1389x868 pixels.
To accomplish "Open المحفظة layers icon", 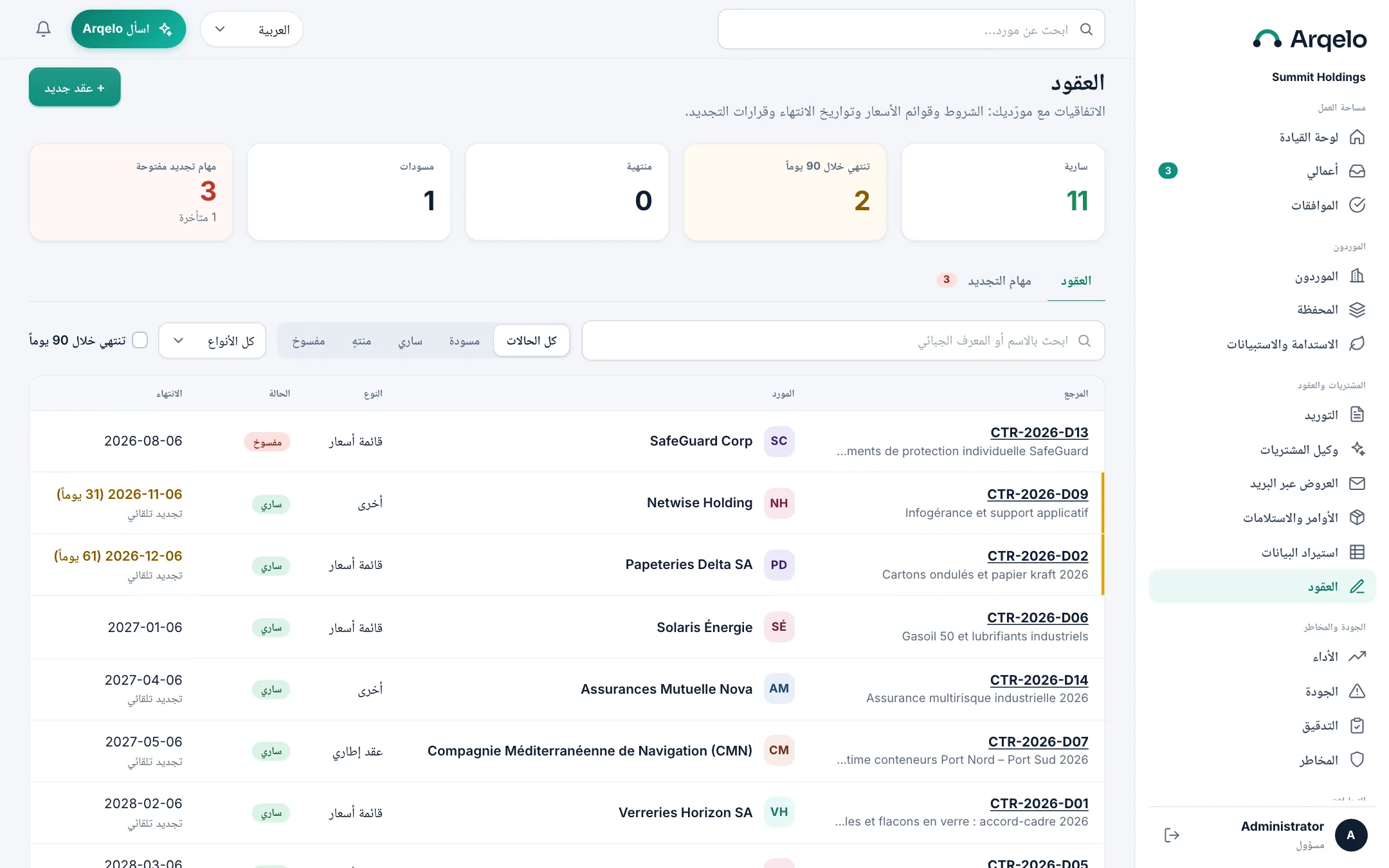I will (1357, 310).
